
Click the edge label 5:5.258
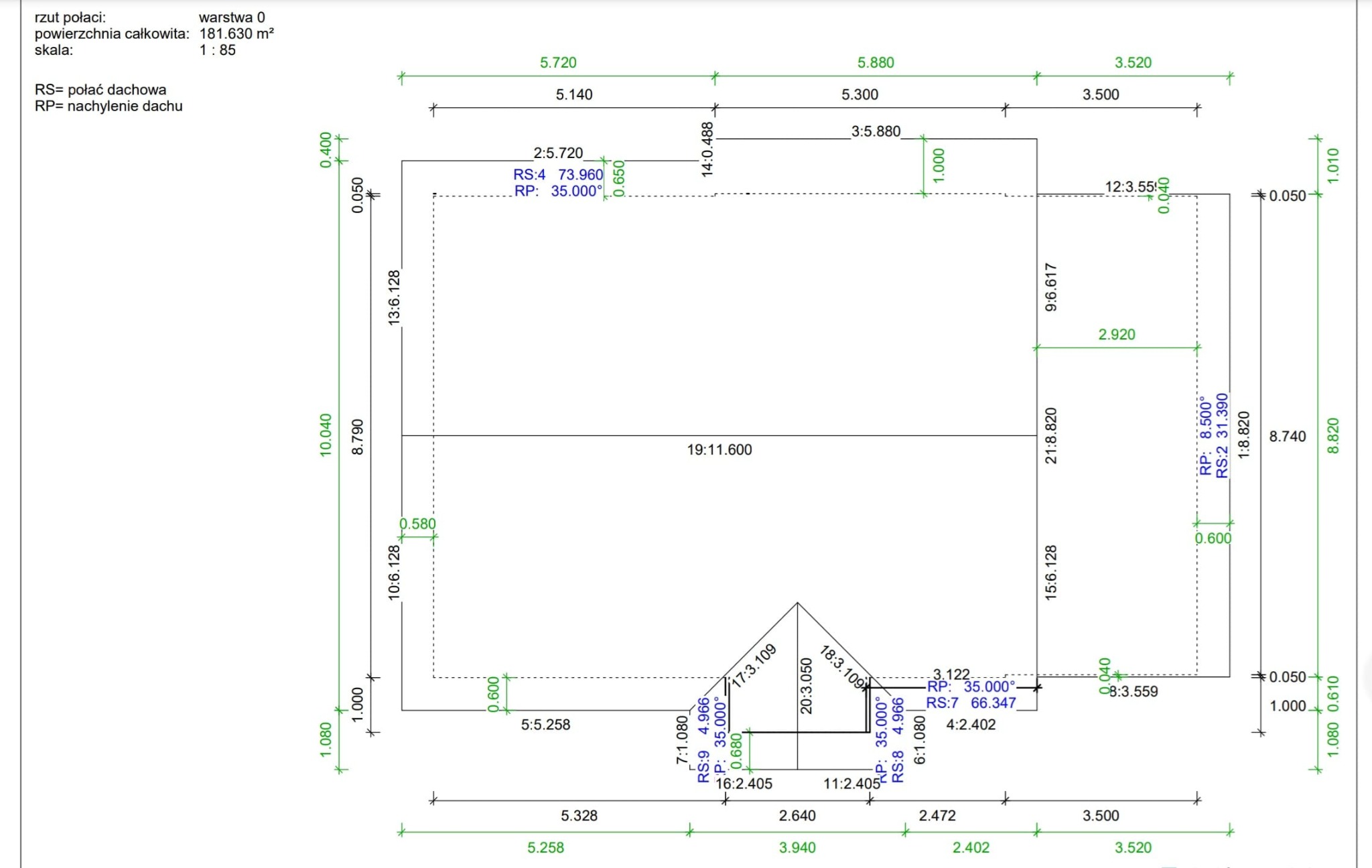[545, 725]
